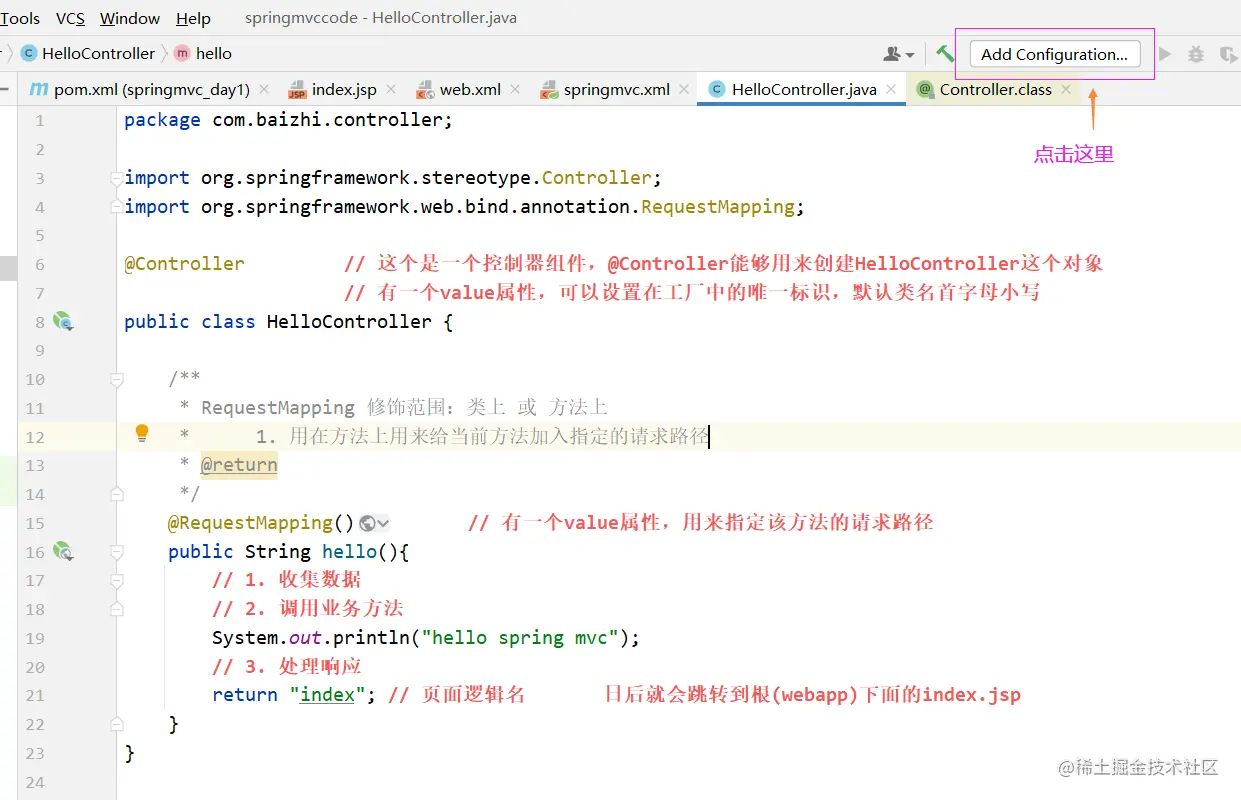Viewport: 1241px width, 800px height.
Task: Toggle the comment end fold marker on line 14
Action: click(117, 493)
